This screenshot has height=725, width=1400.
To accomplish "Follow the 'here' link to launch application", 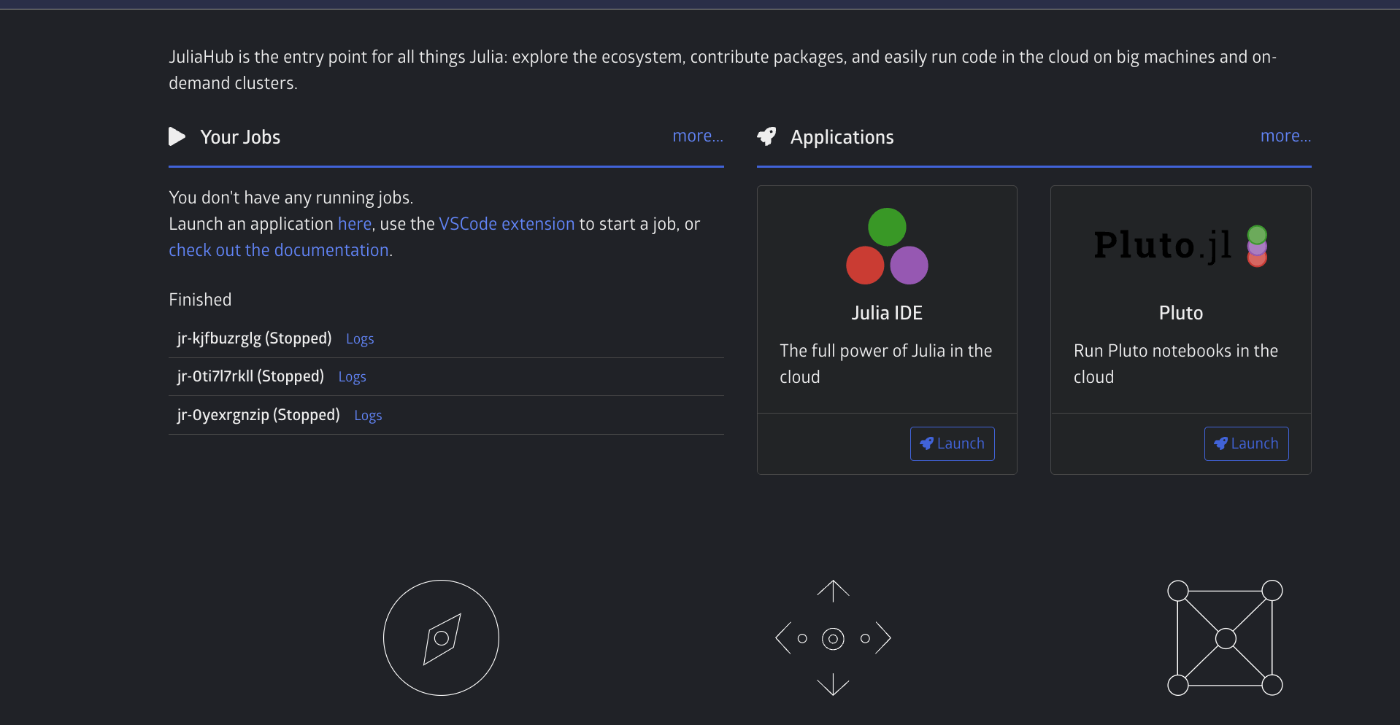I will [355, 224].
